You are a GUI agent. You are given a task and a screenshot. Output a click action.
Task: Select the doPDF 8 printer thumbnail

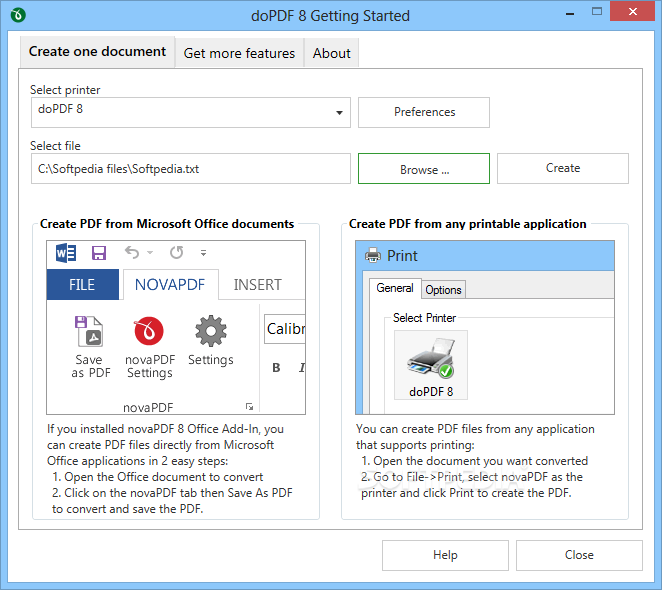(431, 365)
